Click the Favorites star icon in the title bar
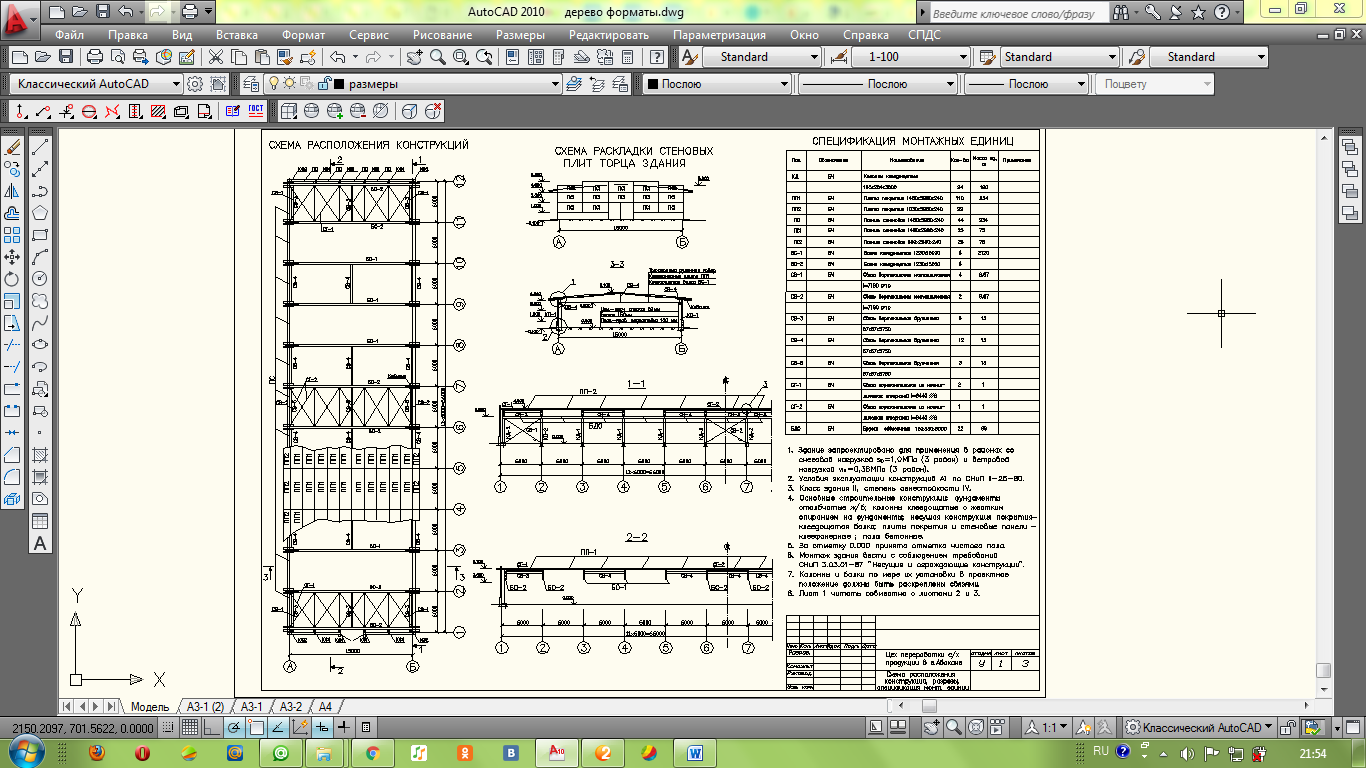Image resolution: width=1366 pixels, height=768 pixels. coord(1197,13)
